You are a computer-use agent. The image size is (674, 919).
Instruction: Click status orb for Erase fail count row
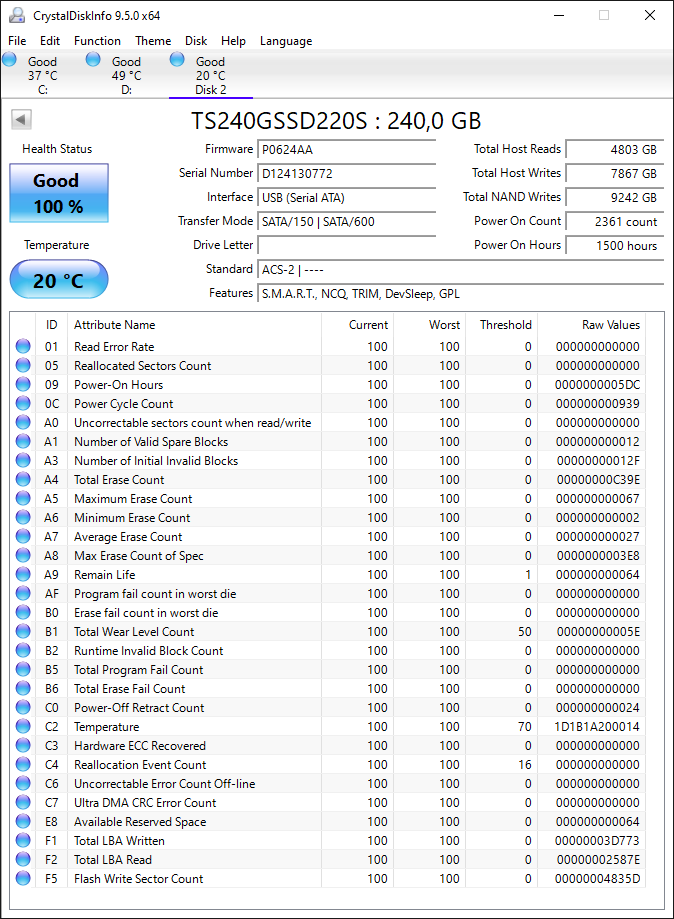23,612
